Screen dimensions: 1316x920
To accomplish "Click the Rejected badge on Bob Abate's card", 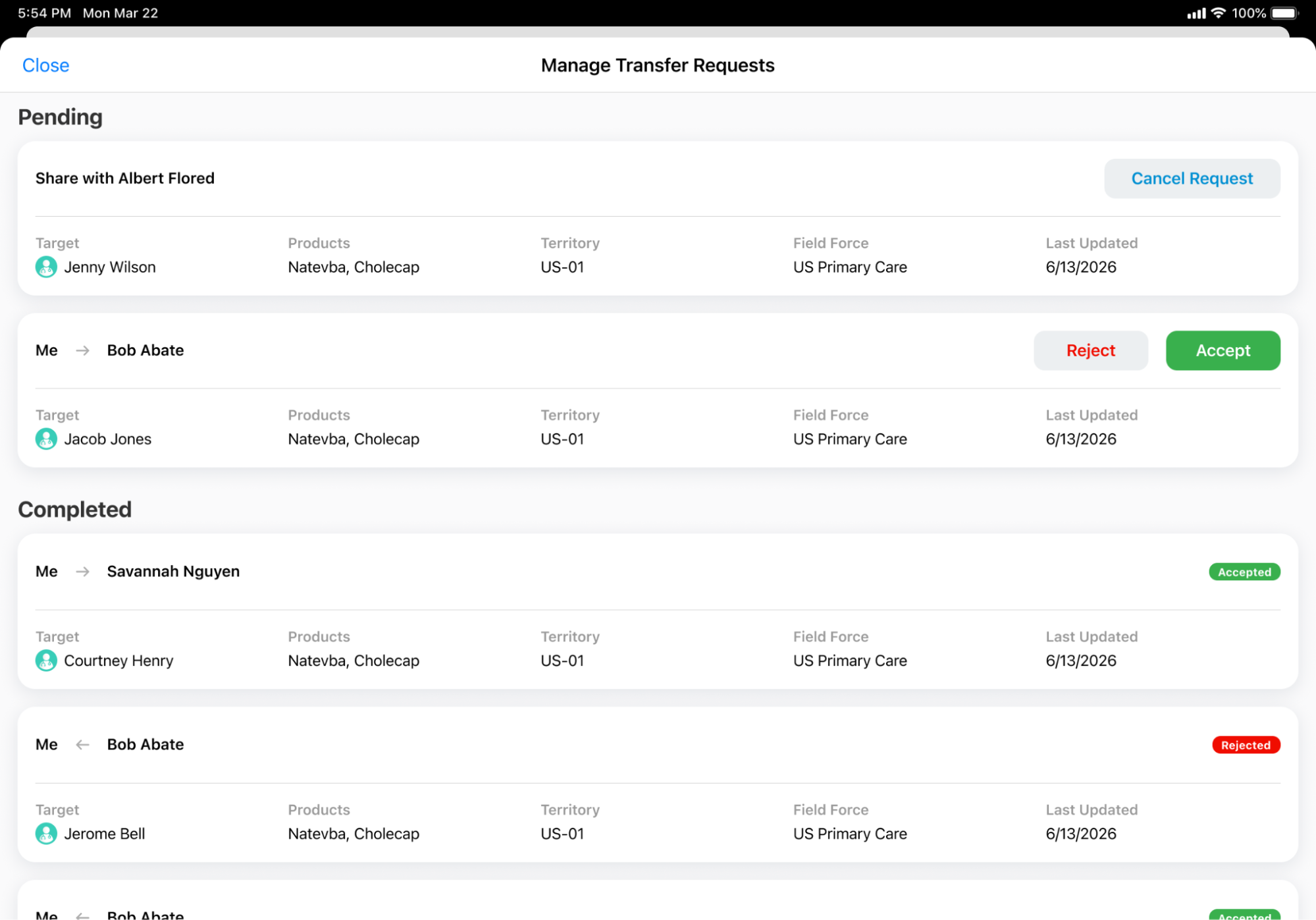I will [x=1246, y=745].
